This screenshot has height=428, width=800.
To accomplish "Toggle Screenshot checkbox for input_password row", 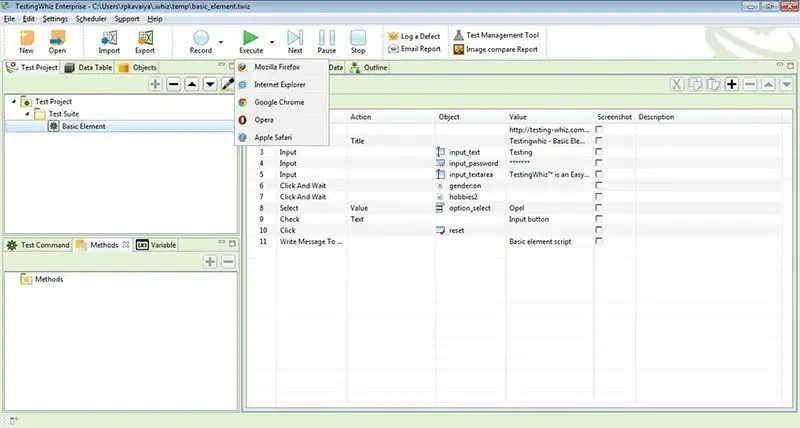I will (x=599, y=163).
